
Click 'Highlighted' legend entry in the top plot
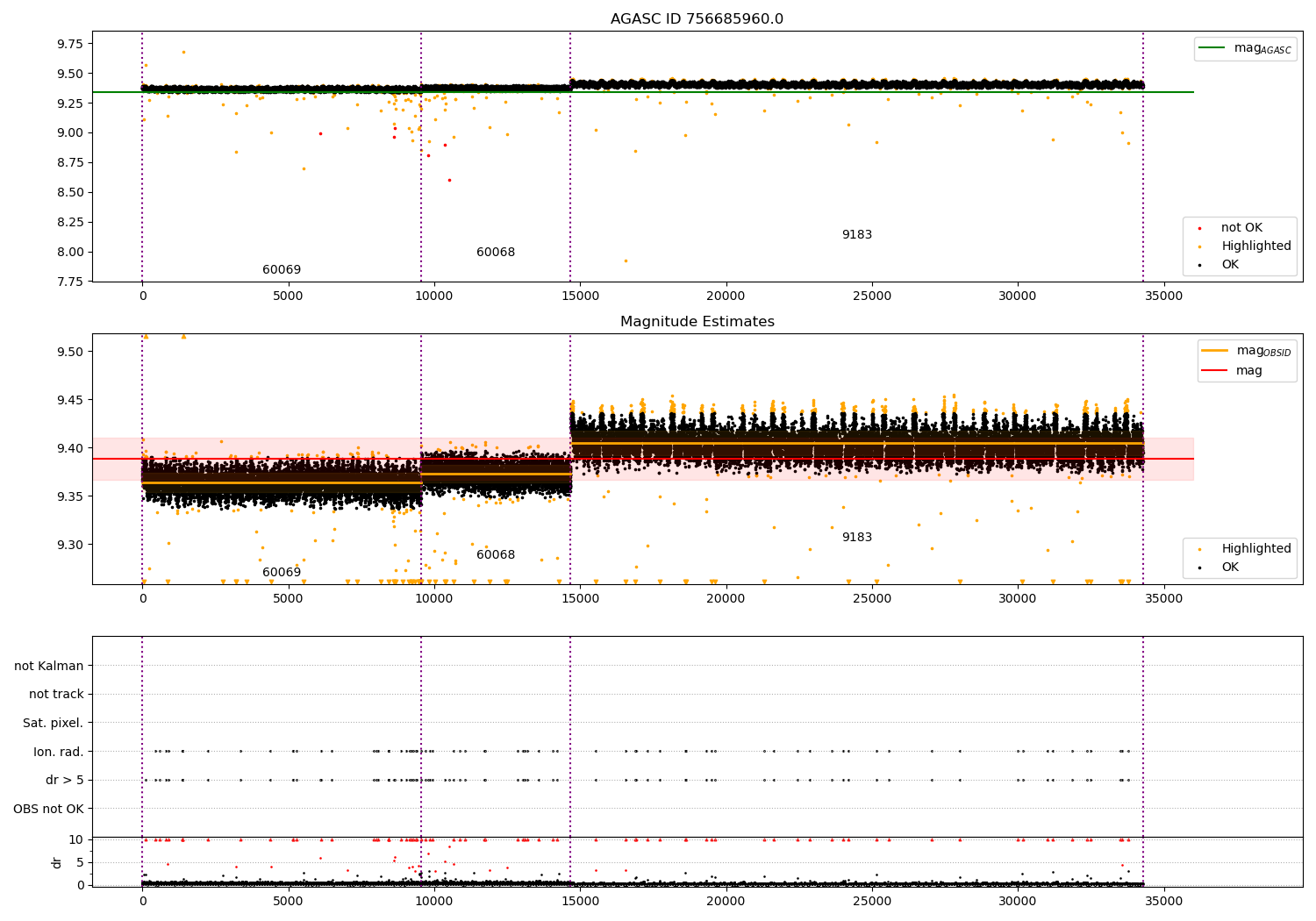pyautogui.click(x=1244, y=246)
